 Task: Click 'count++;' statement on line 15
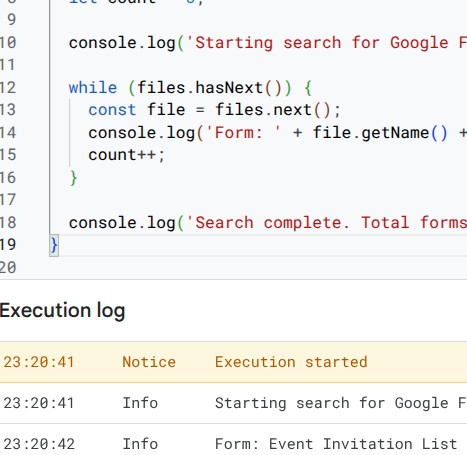pos(127,155)
